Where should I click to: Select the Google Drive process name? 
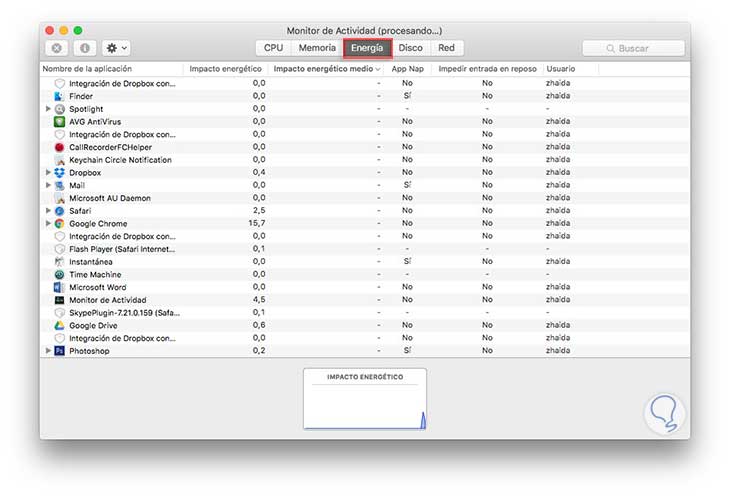[x=93, y=326]
